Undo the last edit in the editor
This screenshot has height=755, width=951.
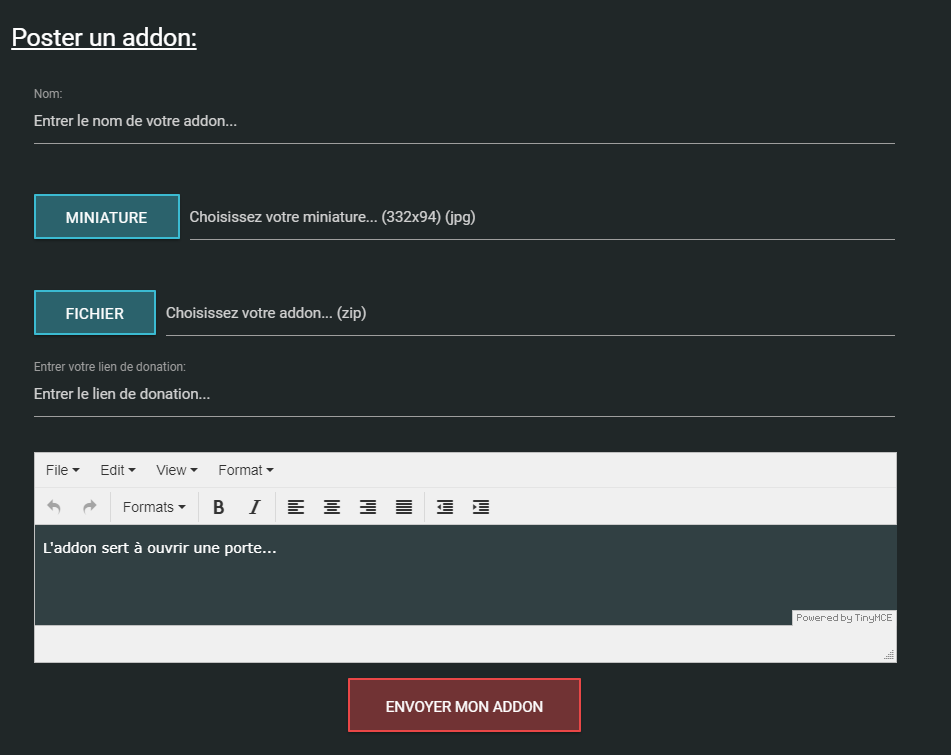point(54,506)
